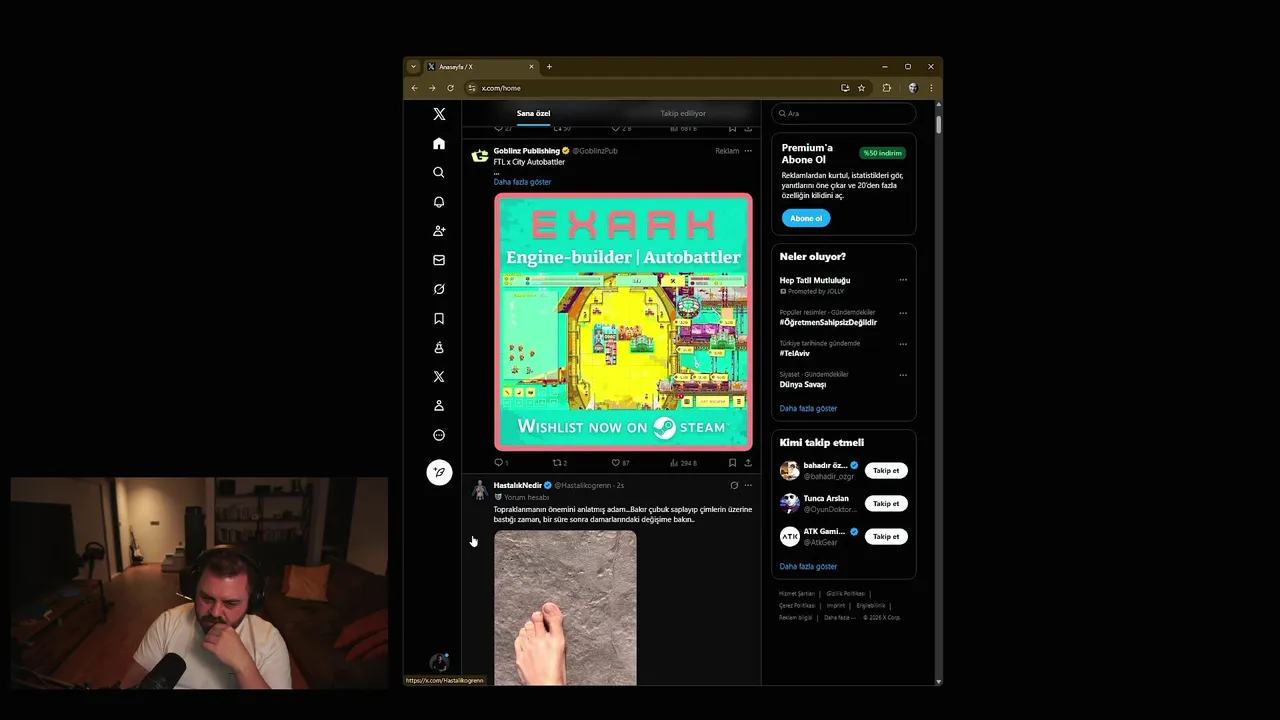The width and height of the screenshot is (1280, 720).
Task: Open Bookmarks in the sidebar
Action: pos(439,318)
